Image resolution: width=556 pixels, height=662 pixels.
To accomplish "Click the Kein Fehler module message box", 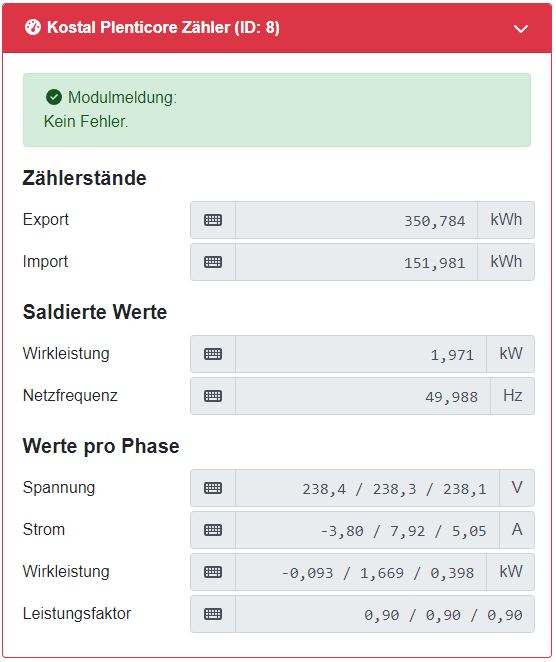I will 277,110.
